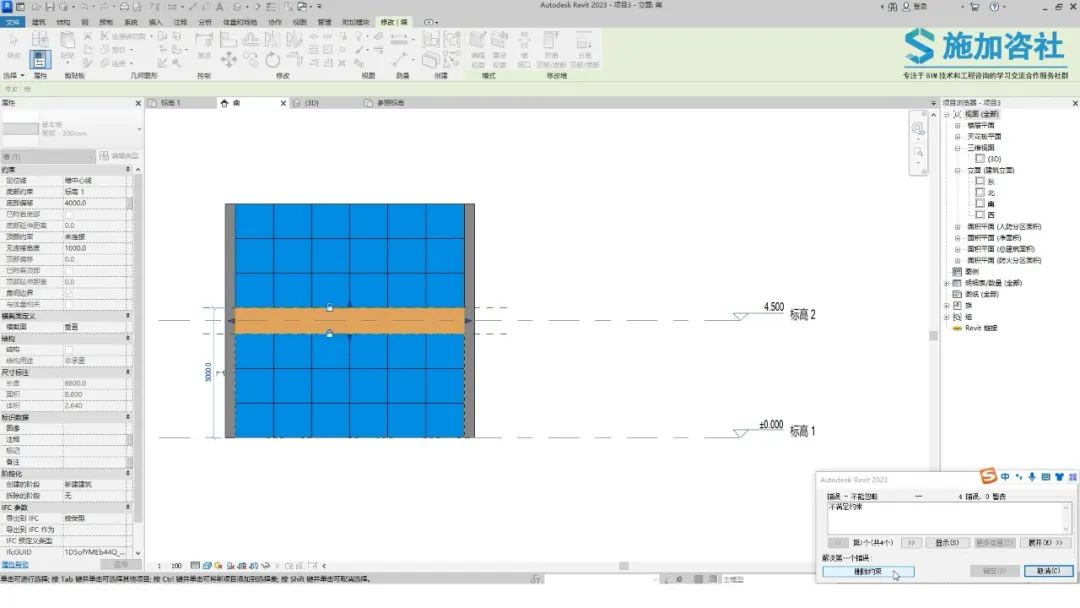Collapse the 三维视图 tree node
Viewport: 1080px width, 608px height.
(957, 148)
